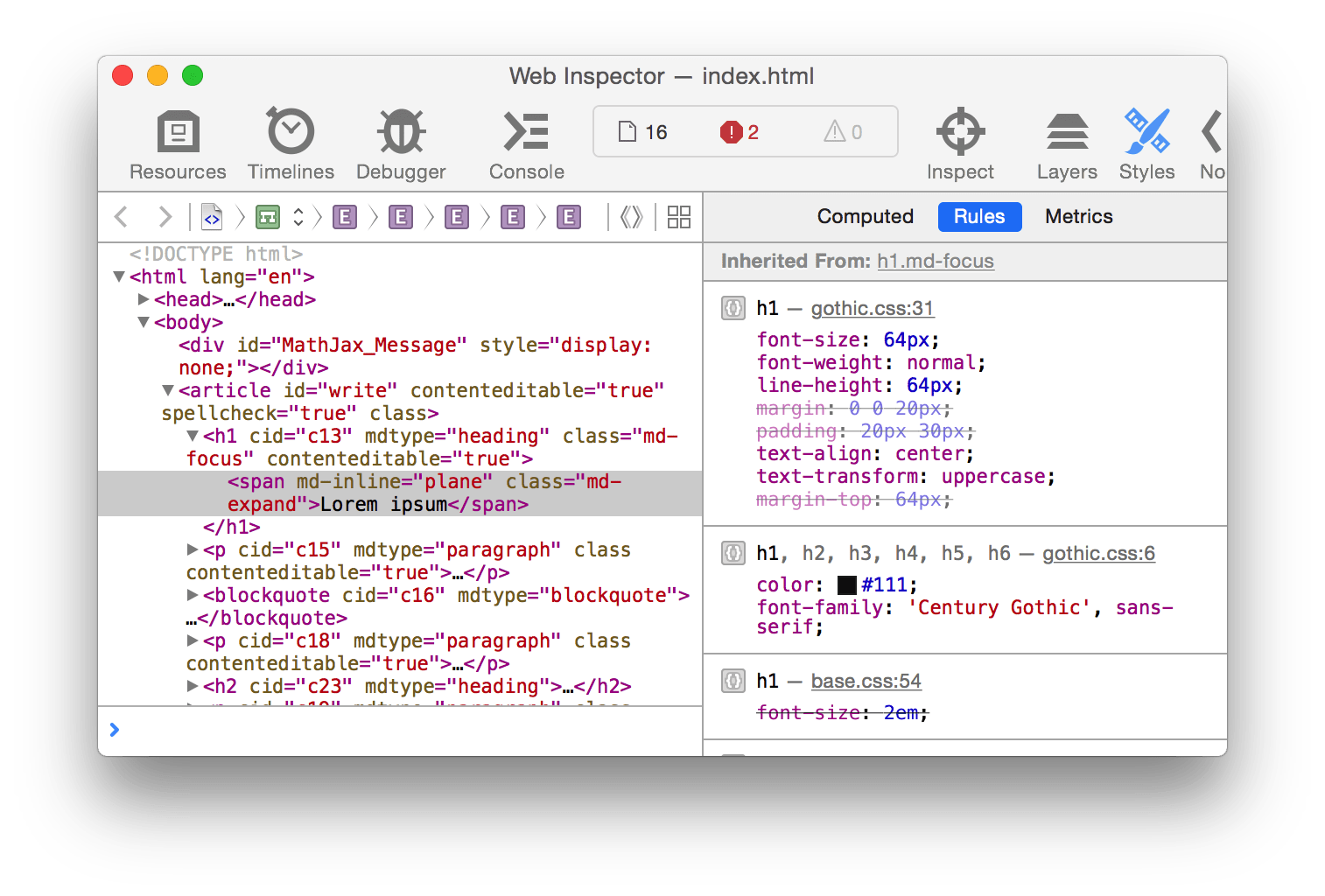Screen dimensions: 1325x896
Task: Click the navigate back arrow
Action: pyautogui.click(x=122, y=217)
